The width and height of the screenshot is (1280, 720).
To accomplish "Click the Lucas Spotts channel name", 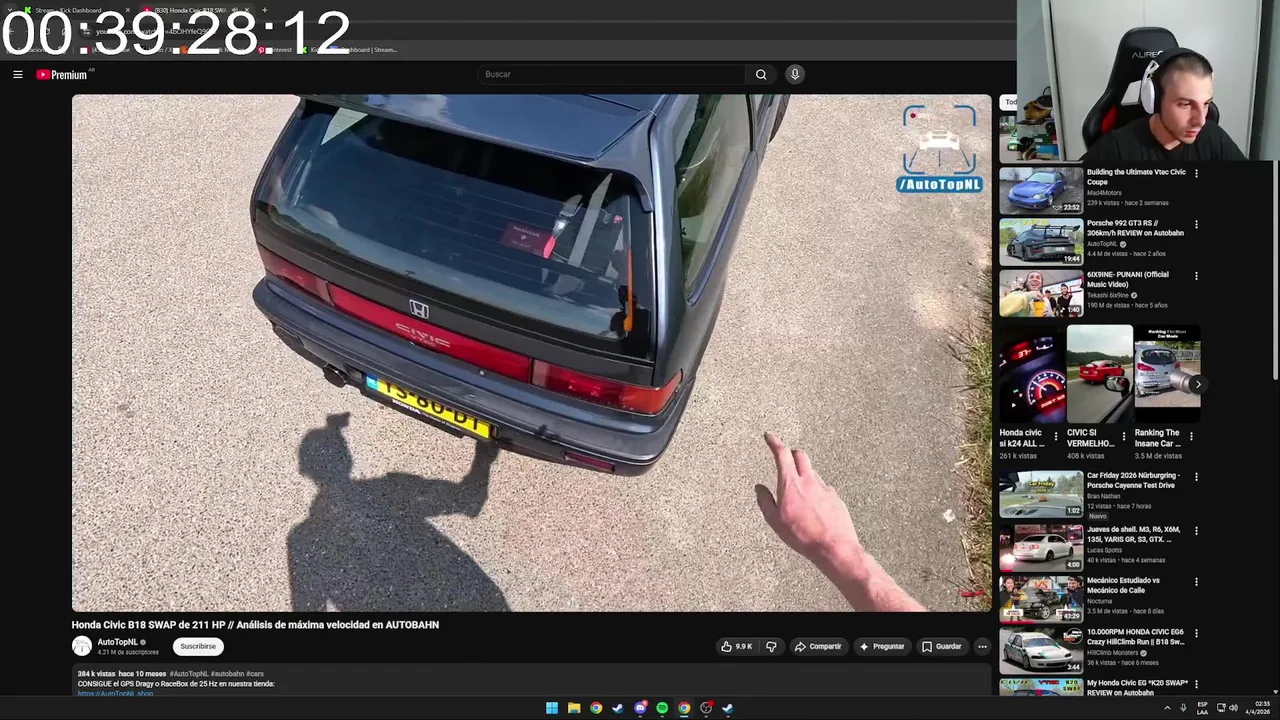I will [x=1104, y=550].
